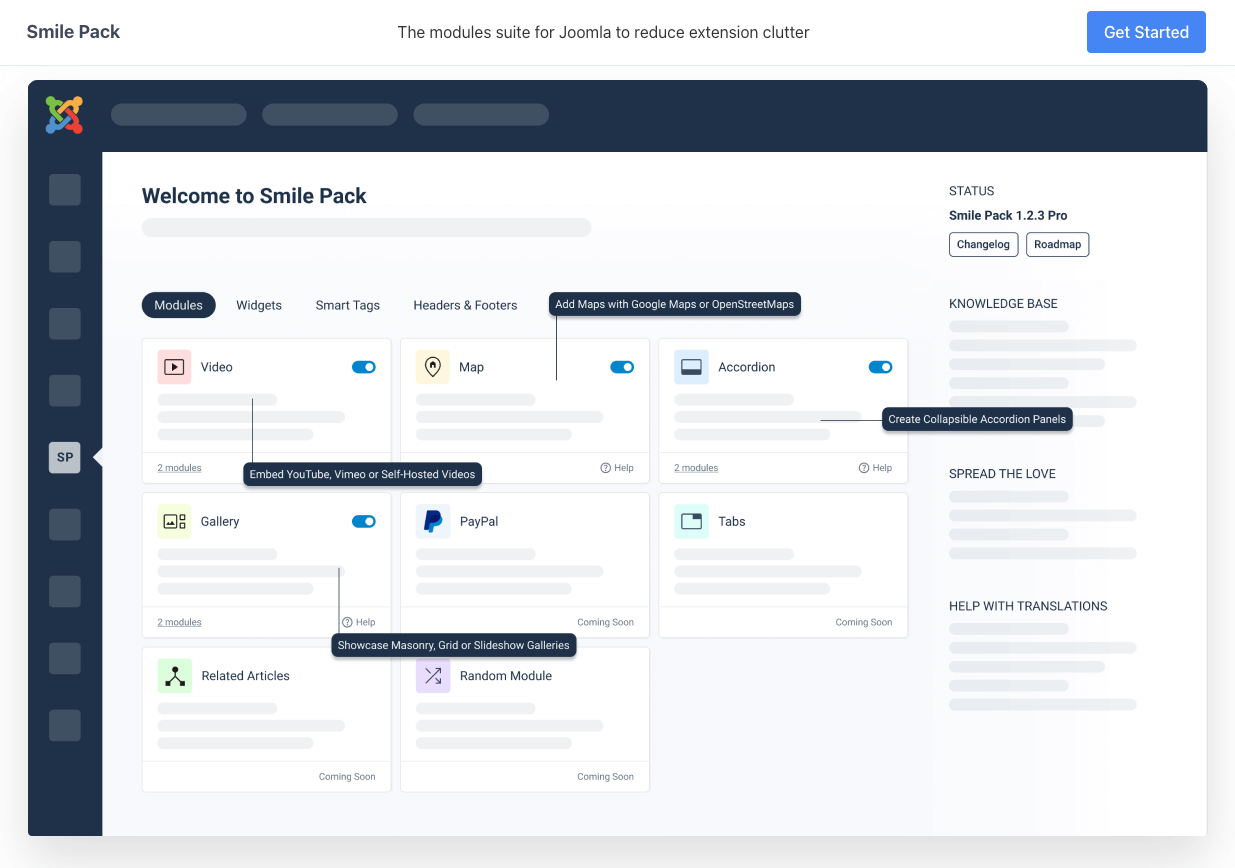Click the Get Started button

click(x=1146, y=32)
